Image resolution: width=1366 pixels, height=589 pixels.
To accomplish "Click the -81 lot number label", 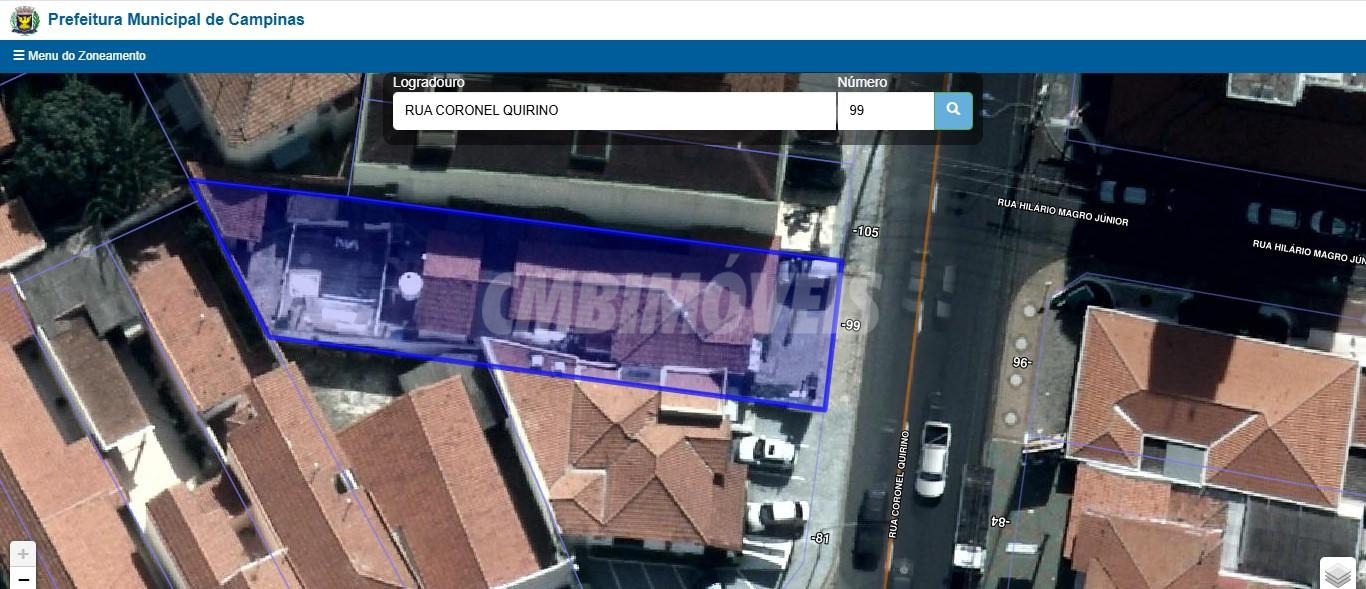I will 820,538.
